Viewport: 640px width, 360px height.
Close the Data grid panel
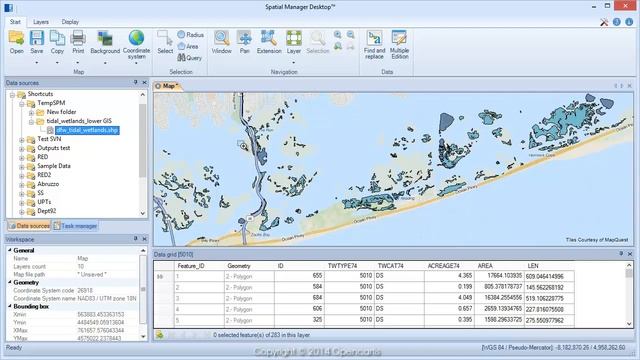coord(629,254)
